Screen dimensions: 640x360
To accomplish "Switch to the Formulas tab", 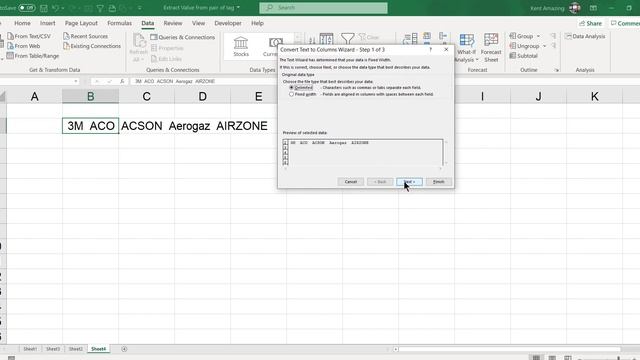I will pos(120,23).
